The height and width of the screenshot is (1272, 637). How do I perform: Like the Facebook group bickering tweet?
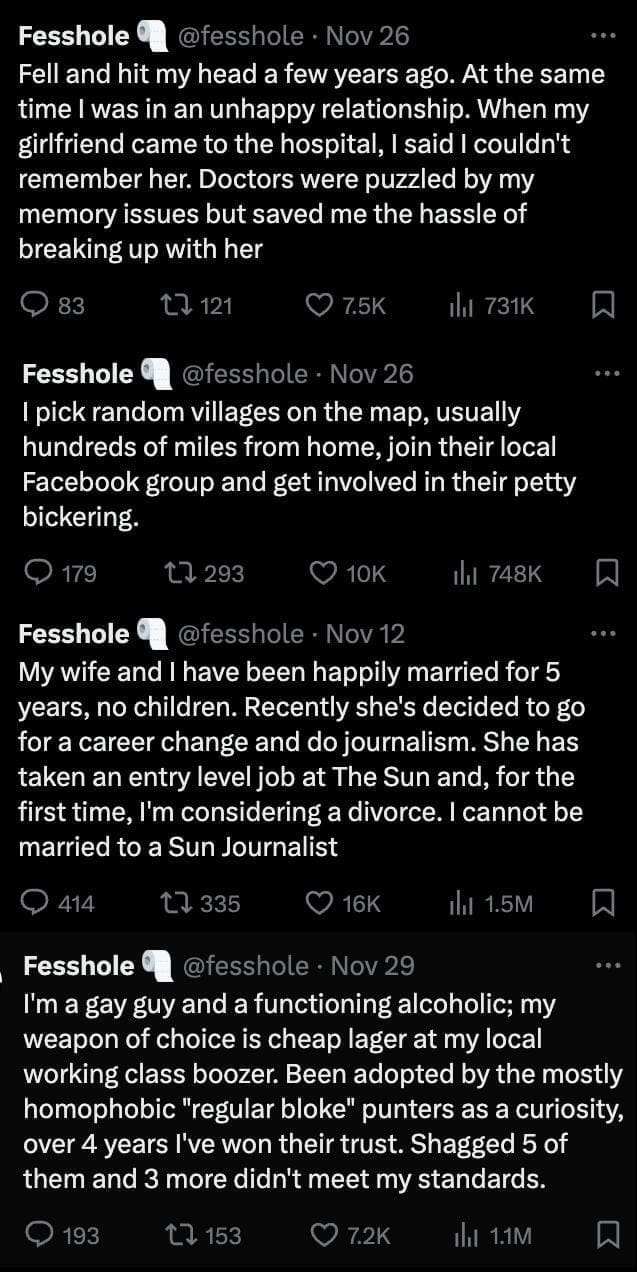[323, 573]
